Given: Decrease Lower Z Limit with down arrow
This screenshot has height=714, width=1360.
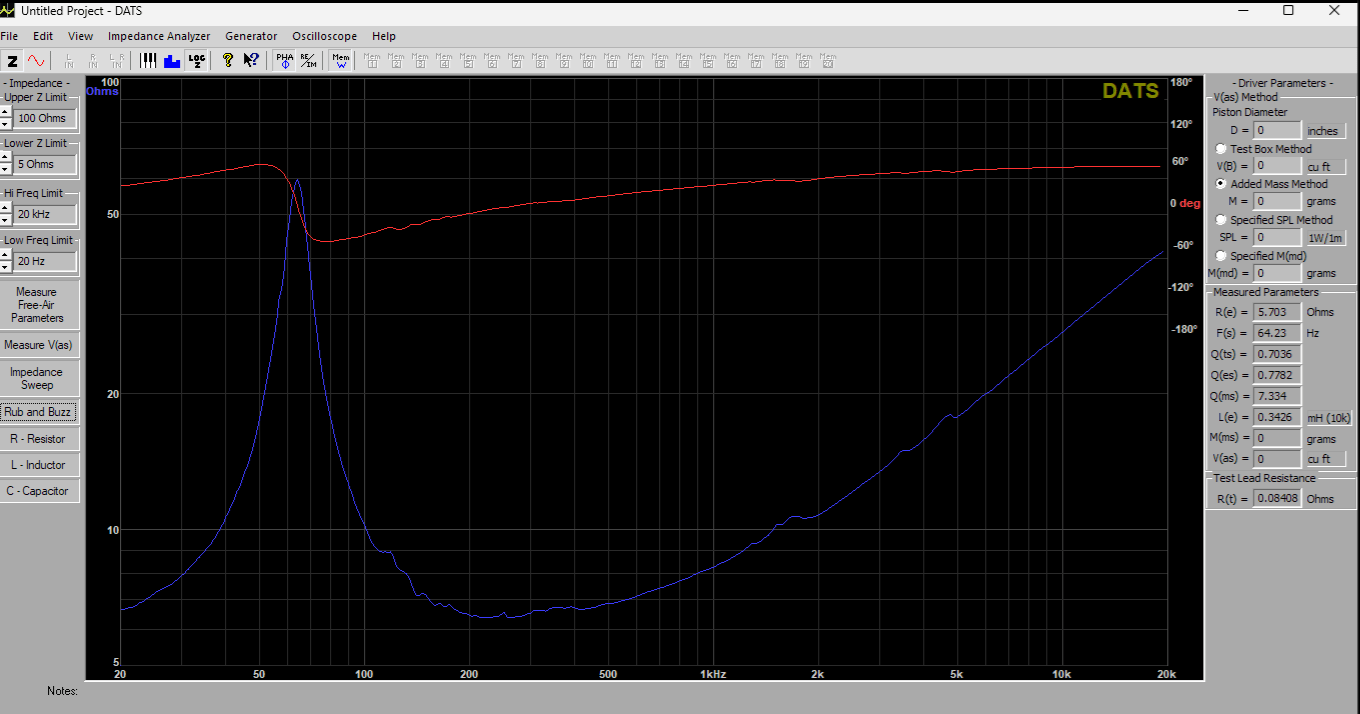Looking at the screenshot, I should tap(5, 169).
